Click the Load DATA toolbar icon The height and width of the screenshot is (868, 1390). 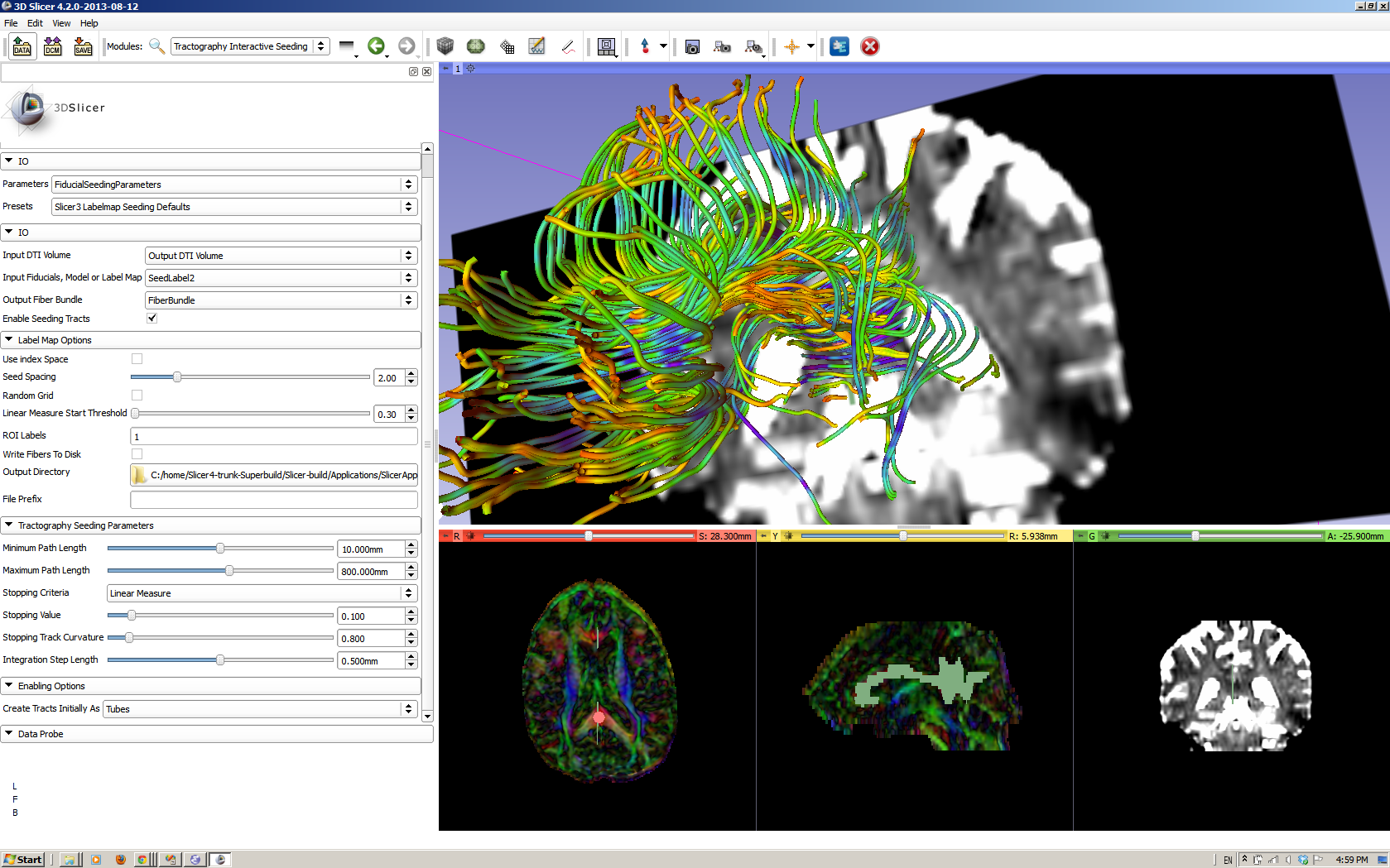click(22, 46)
